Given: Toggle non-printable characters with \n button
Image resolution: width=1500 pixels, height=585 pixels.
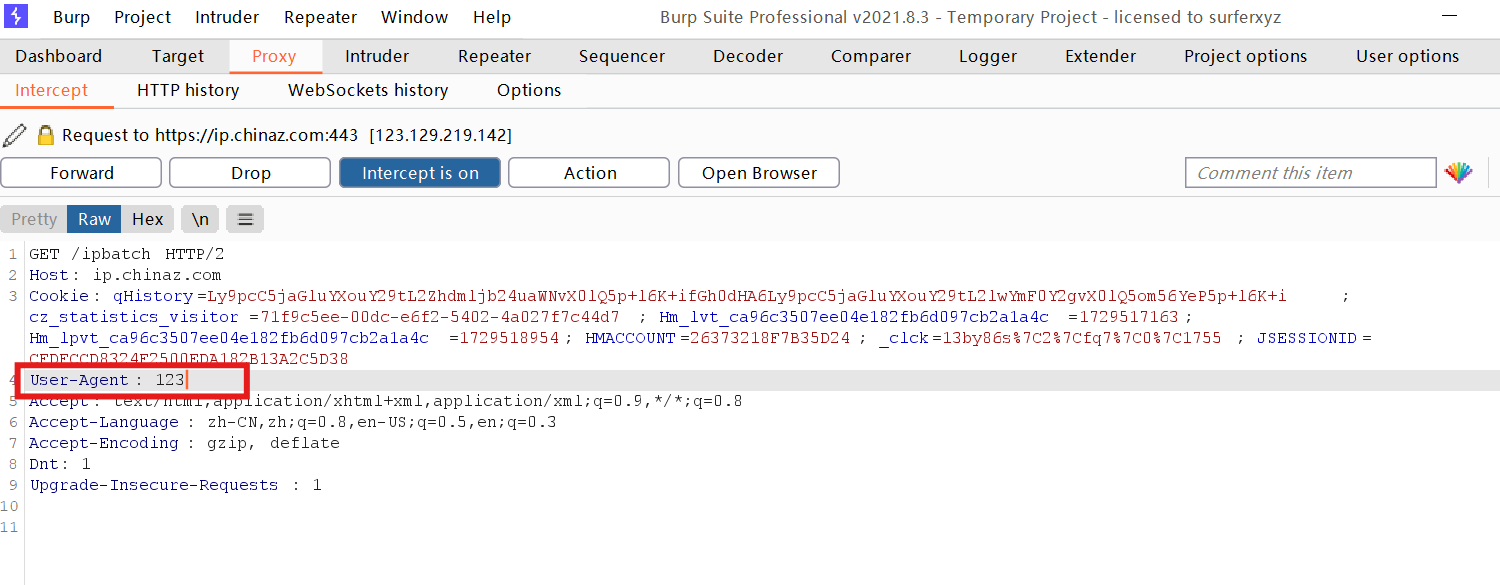Looking at the screenshot, I should click(x=200, y=219).
